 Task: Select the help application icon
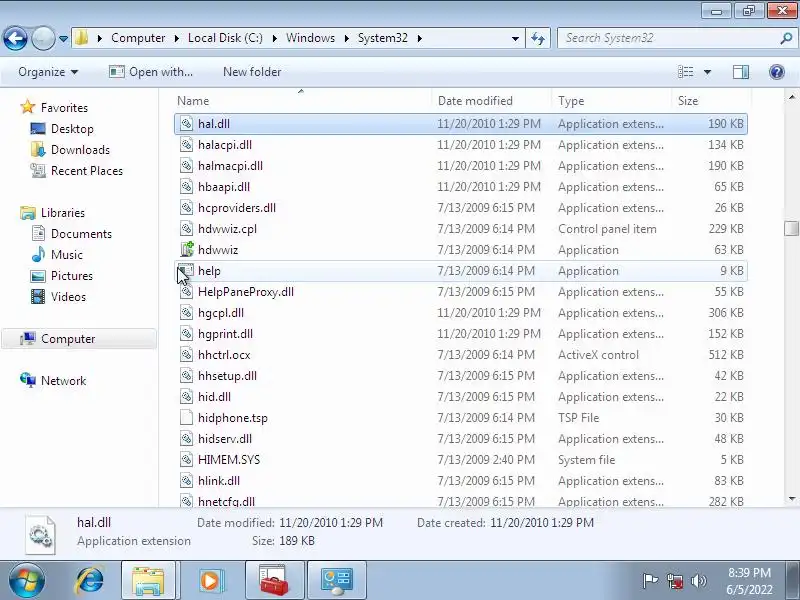(x=187, y=270)
